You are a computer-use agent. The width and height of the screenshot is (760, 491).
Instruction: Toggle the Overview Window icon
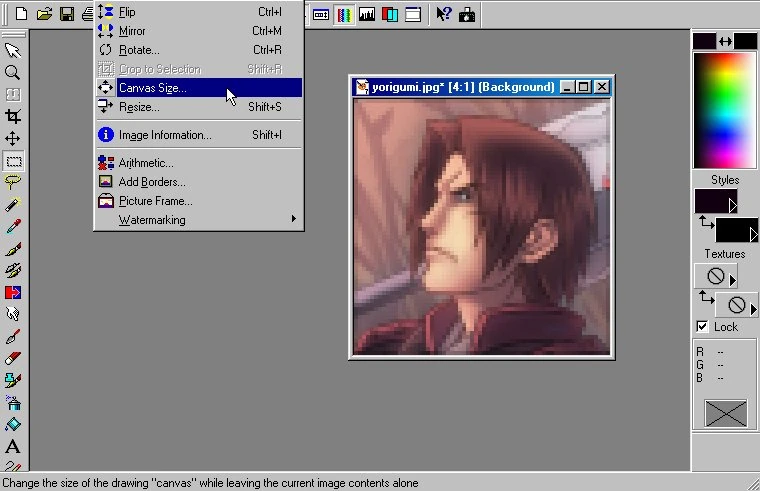413,15
